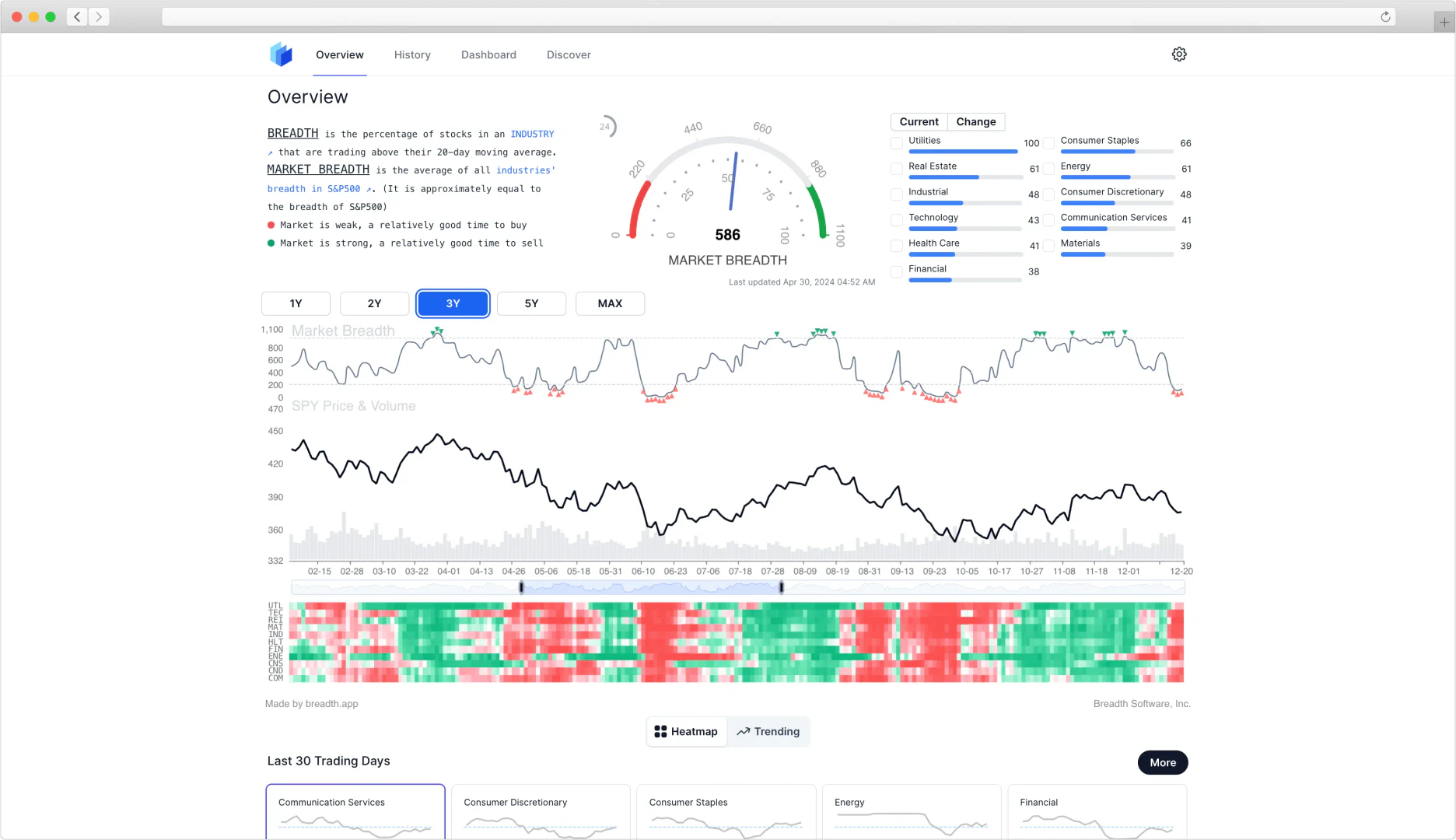The width and height of the screenshot is (1456, 840).
Task: Enable the Energy sector checkbox
Action: (x=1049, y=169)
